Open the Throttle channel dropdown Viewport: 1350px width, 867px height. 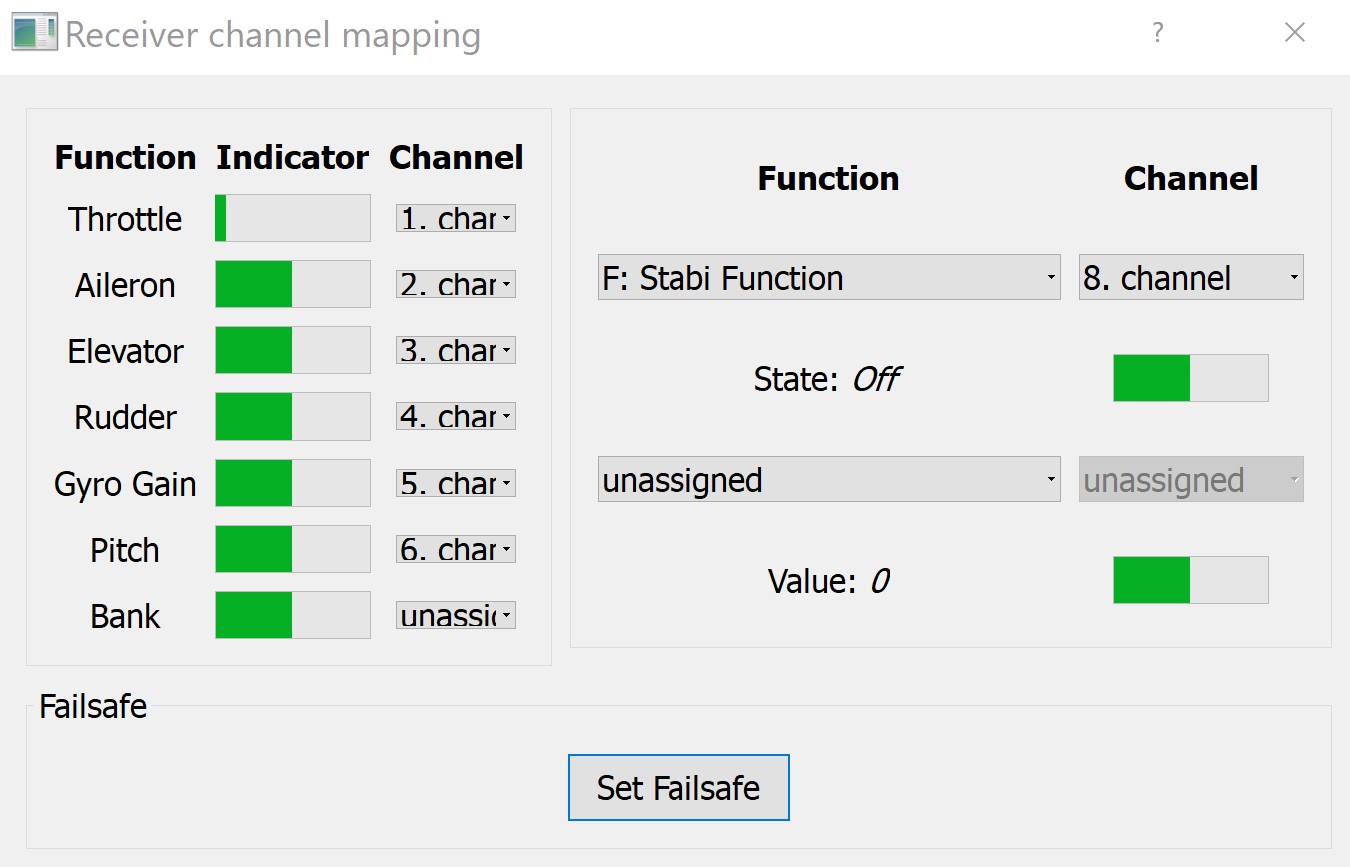pyautogui.click(x=456, y=219)
